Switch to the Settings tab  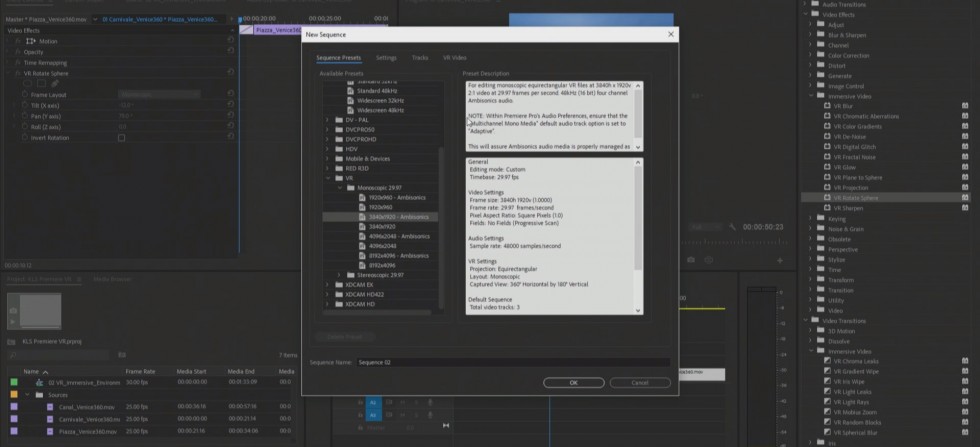pyautogui.click(x=386, y=58)
